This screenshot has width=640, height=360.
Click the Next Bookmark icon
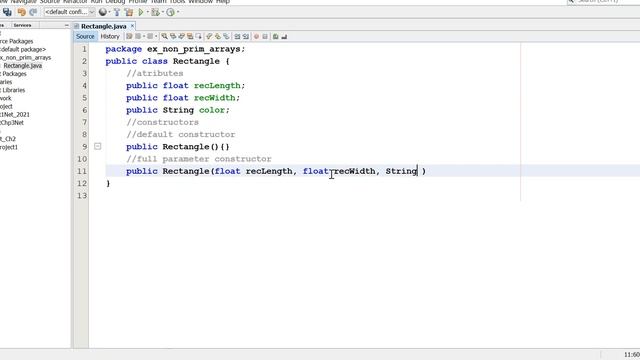(218, 36)
